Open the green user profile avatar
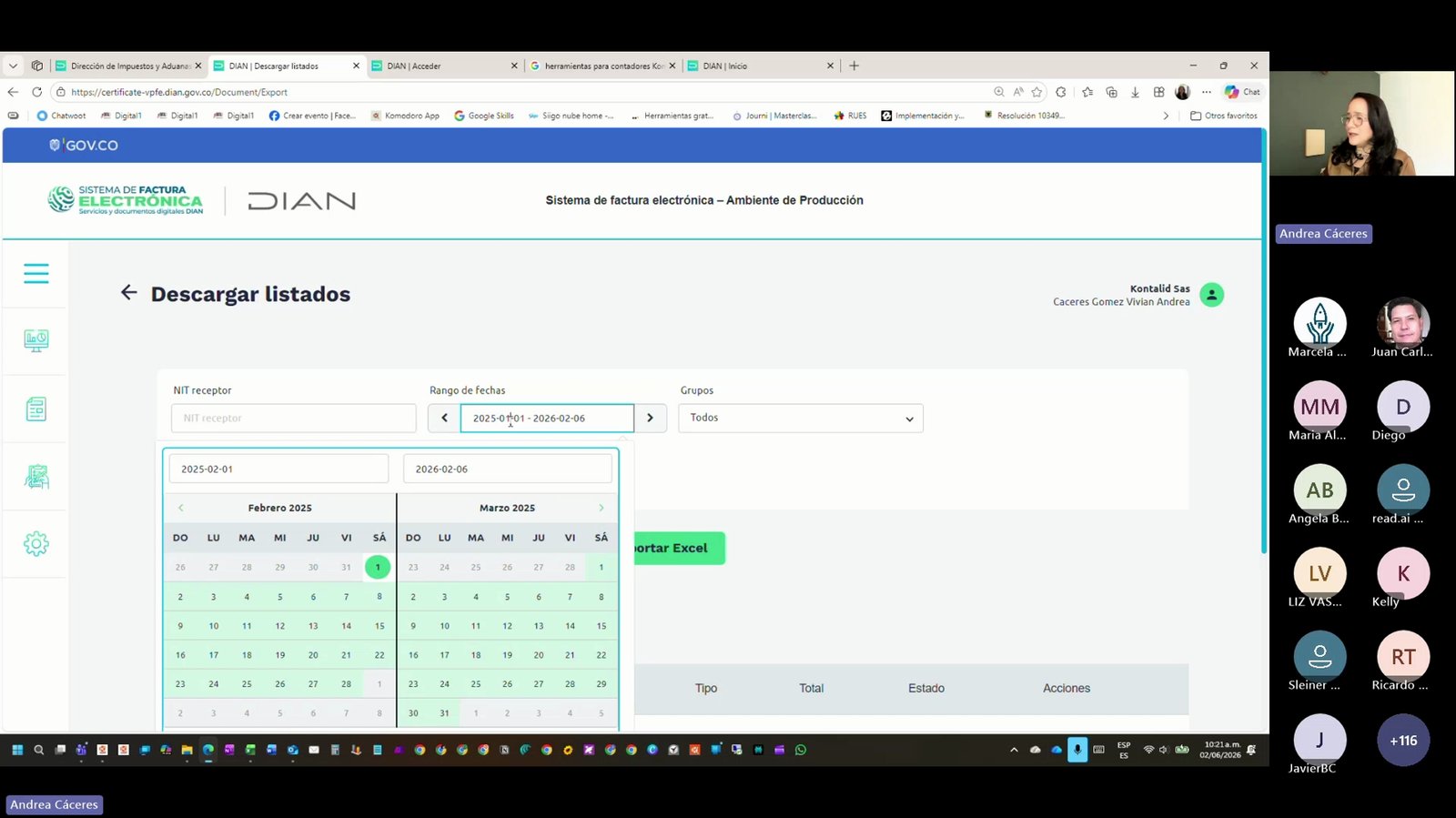This screenshot has height=818, width=1456. click(1211, 295)
